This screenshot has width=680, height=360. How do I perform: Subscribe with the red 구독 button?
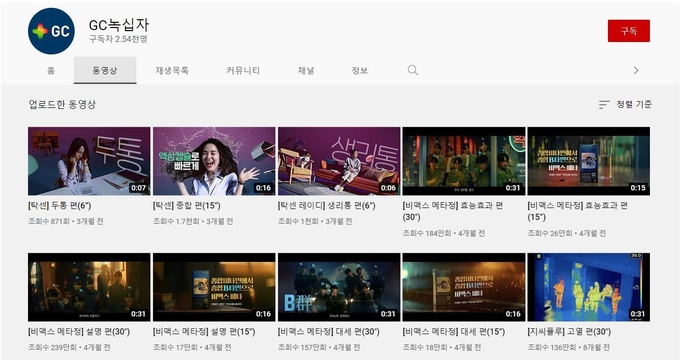tap(628, 31)
